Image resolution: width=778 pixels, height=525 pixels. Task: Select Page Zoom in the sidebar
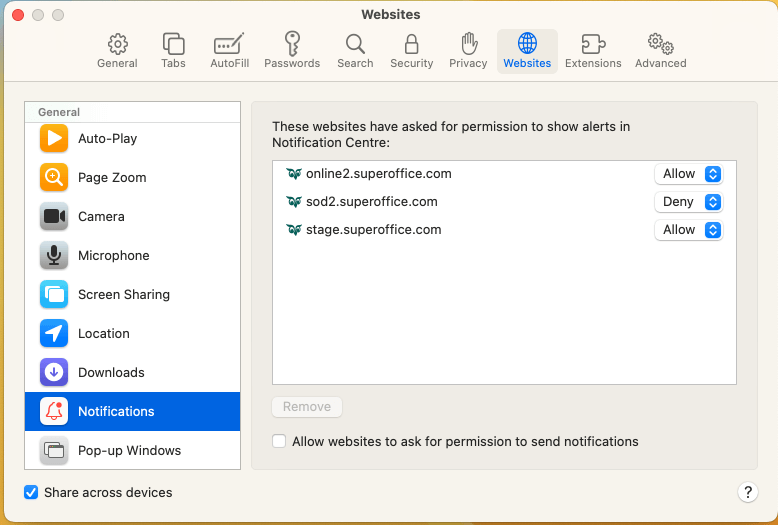click(132, 177)
